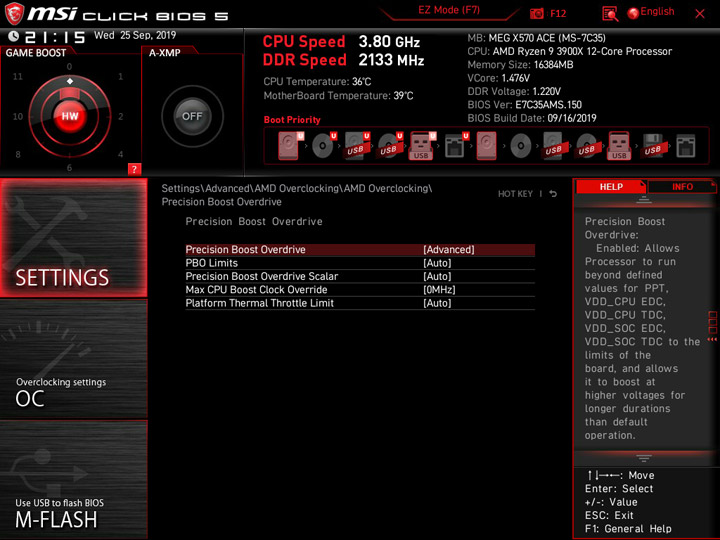720x540 pixels.
Task: Click the English language globe icon
Action: coord(633,13)
